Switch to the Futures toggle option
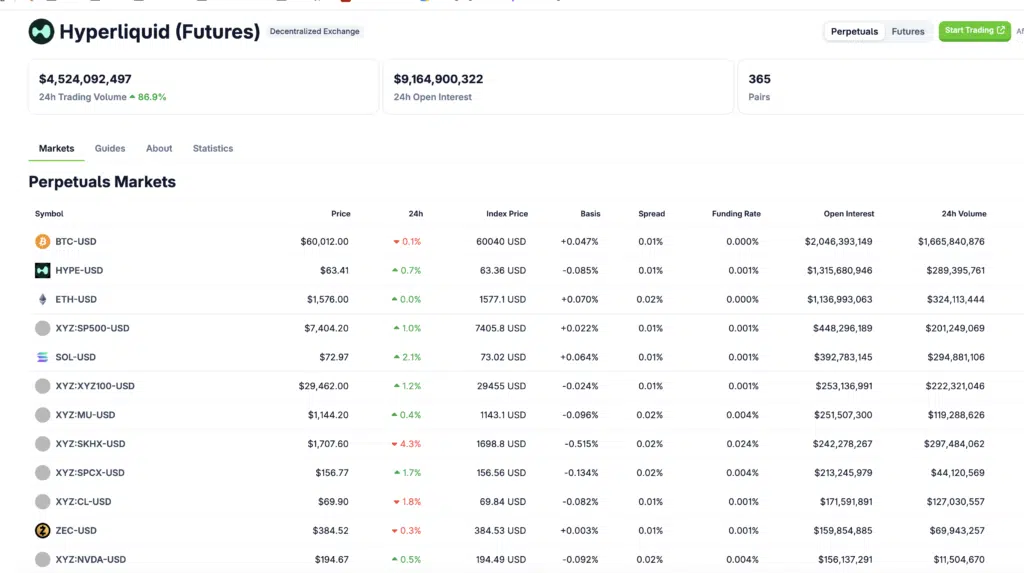1024x573 pixels. (908, 31)
